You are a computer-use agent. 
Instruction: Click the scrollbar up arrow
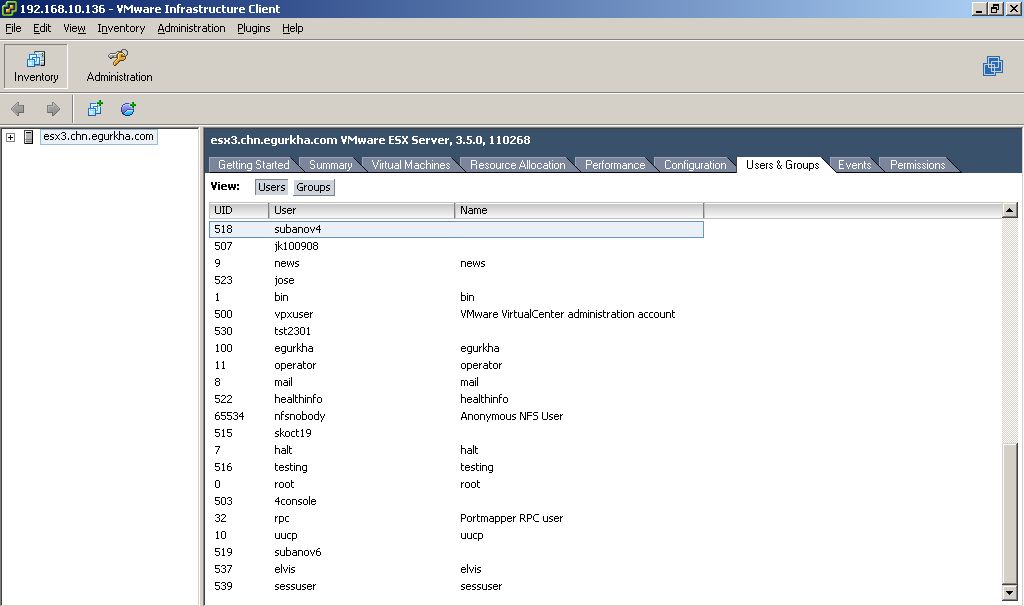[x=1010, y=210]
